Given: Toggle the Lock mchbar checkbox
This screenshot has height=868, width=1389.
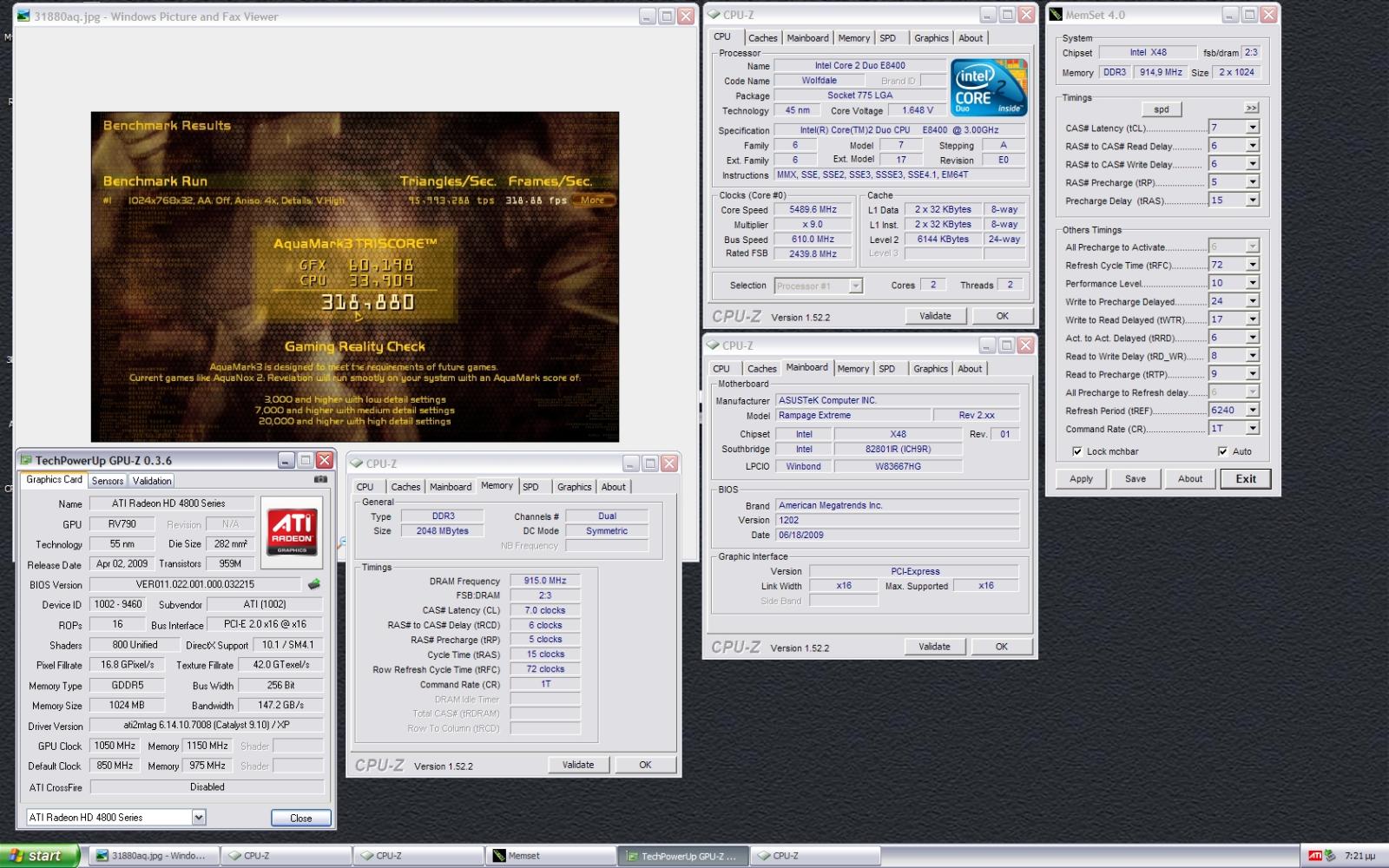Looking at the screenshot, I should point(1077,451).
